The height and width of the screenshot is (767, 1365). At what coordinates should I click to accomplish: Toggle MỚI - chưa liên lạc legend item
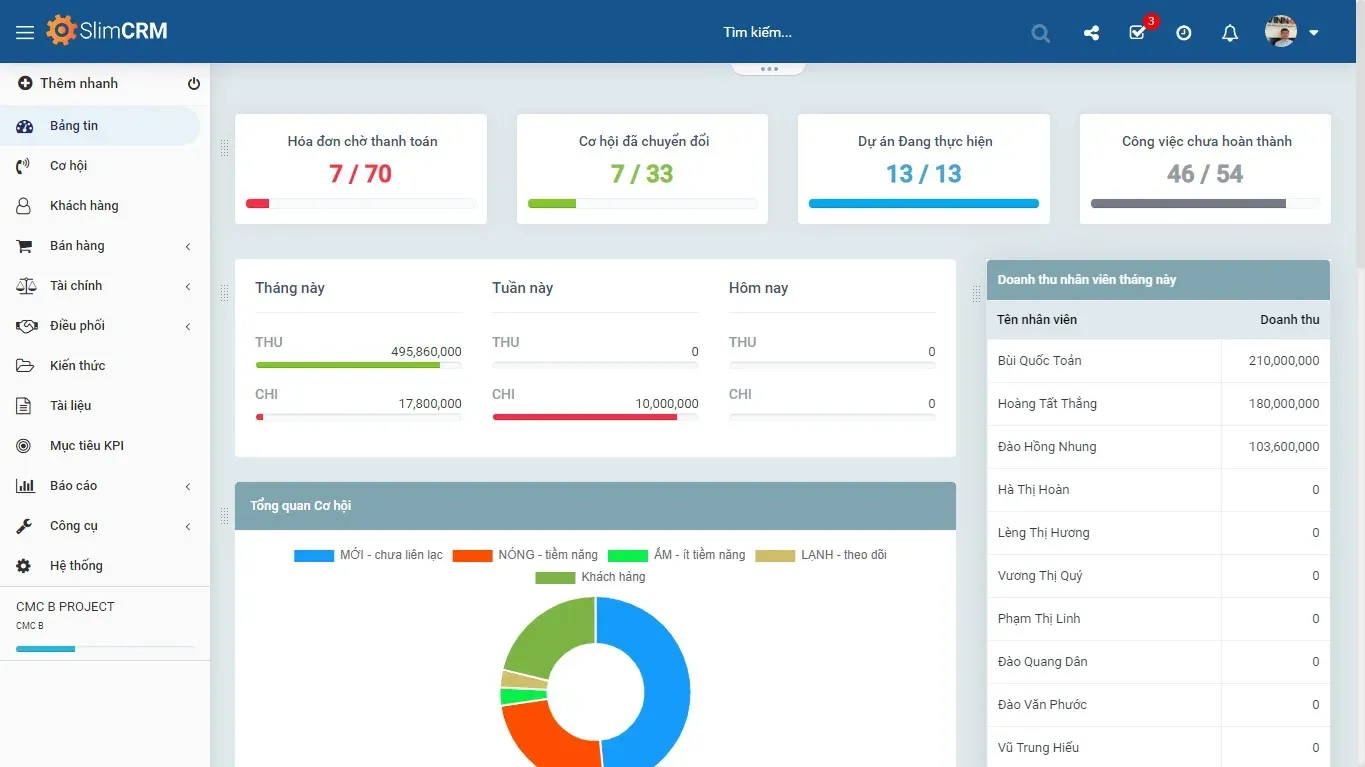coord(368,555)
